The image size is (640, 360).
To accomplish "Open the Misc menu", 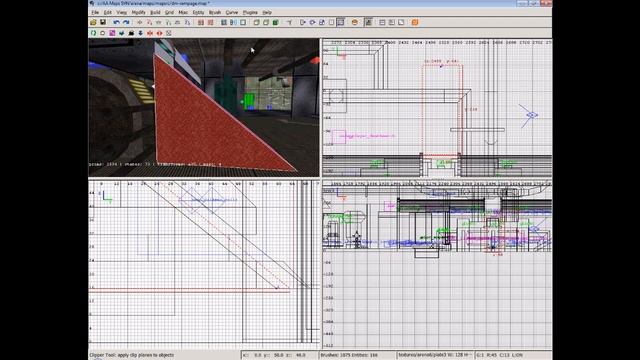I will 183,13.
